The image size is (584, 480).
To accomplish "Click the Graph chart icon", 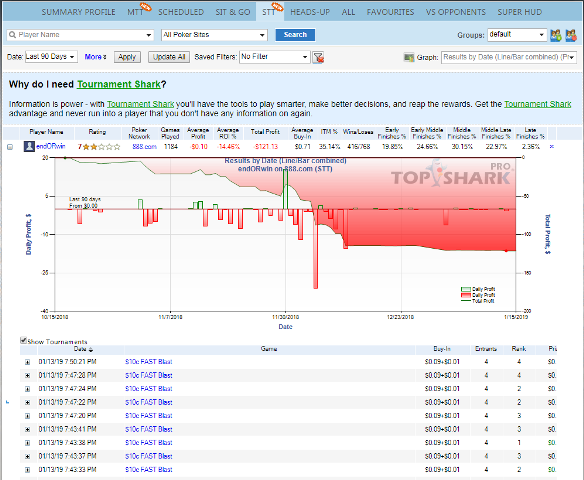I will coord(409,57).
